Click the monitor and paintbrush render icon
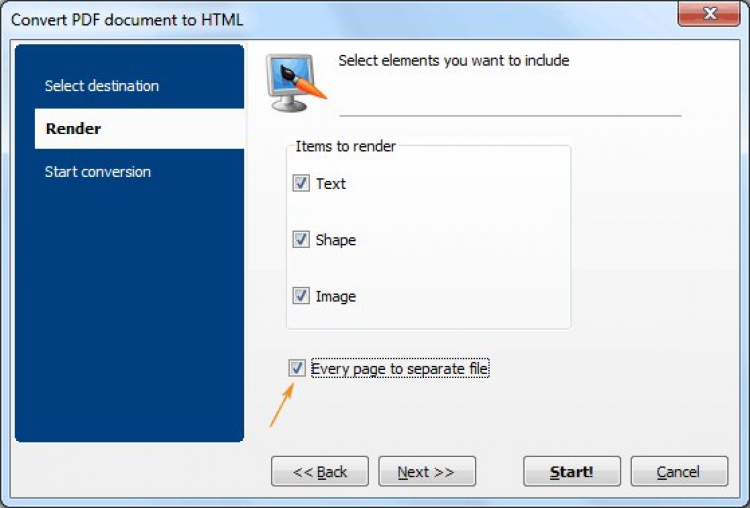The image size is (750, 508). coord(295,83)
